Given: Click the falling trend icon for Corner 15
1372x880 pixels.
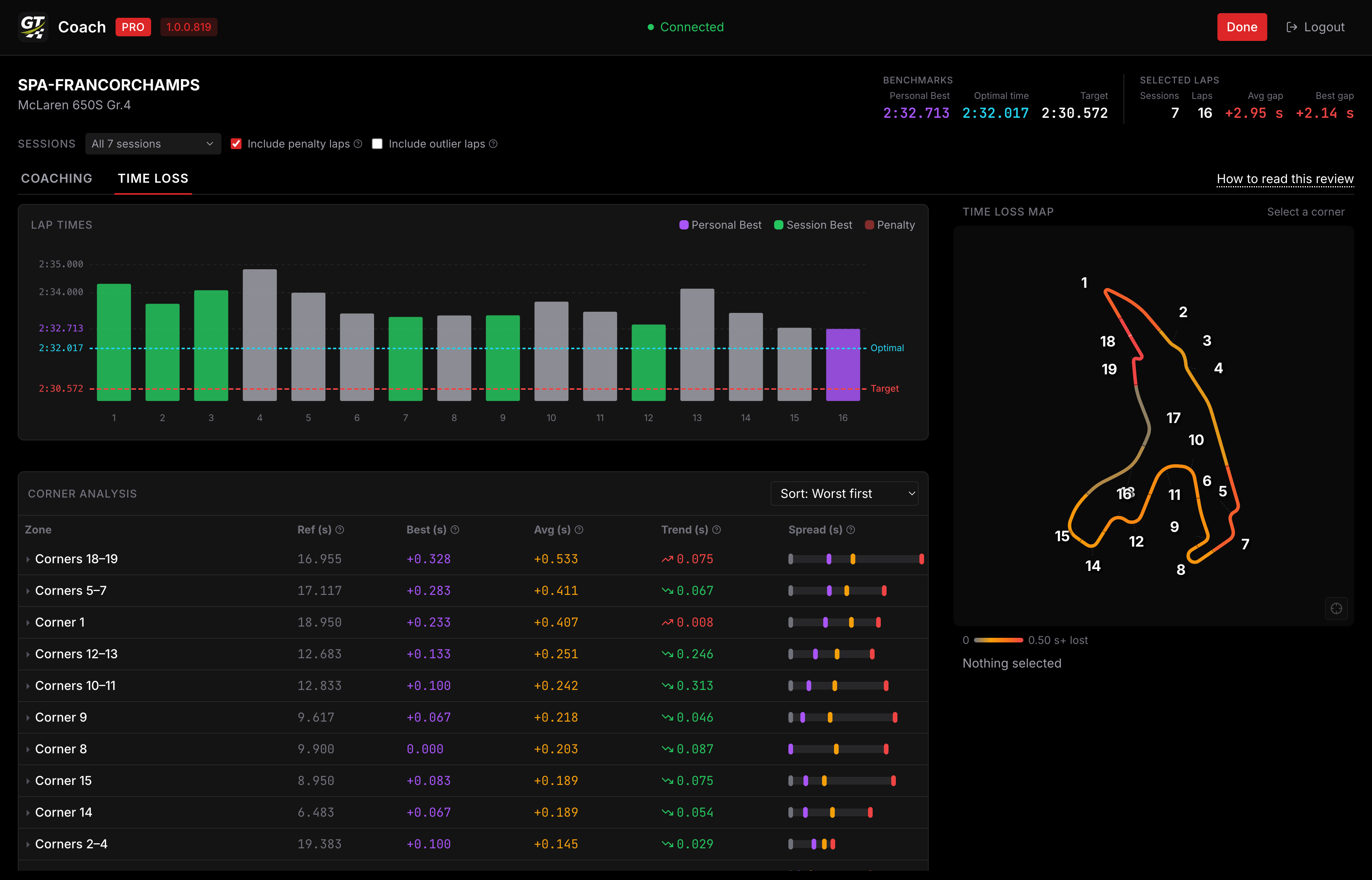Looking at the screenshot, I should 667,781.
